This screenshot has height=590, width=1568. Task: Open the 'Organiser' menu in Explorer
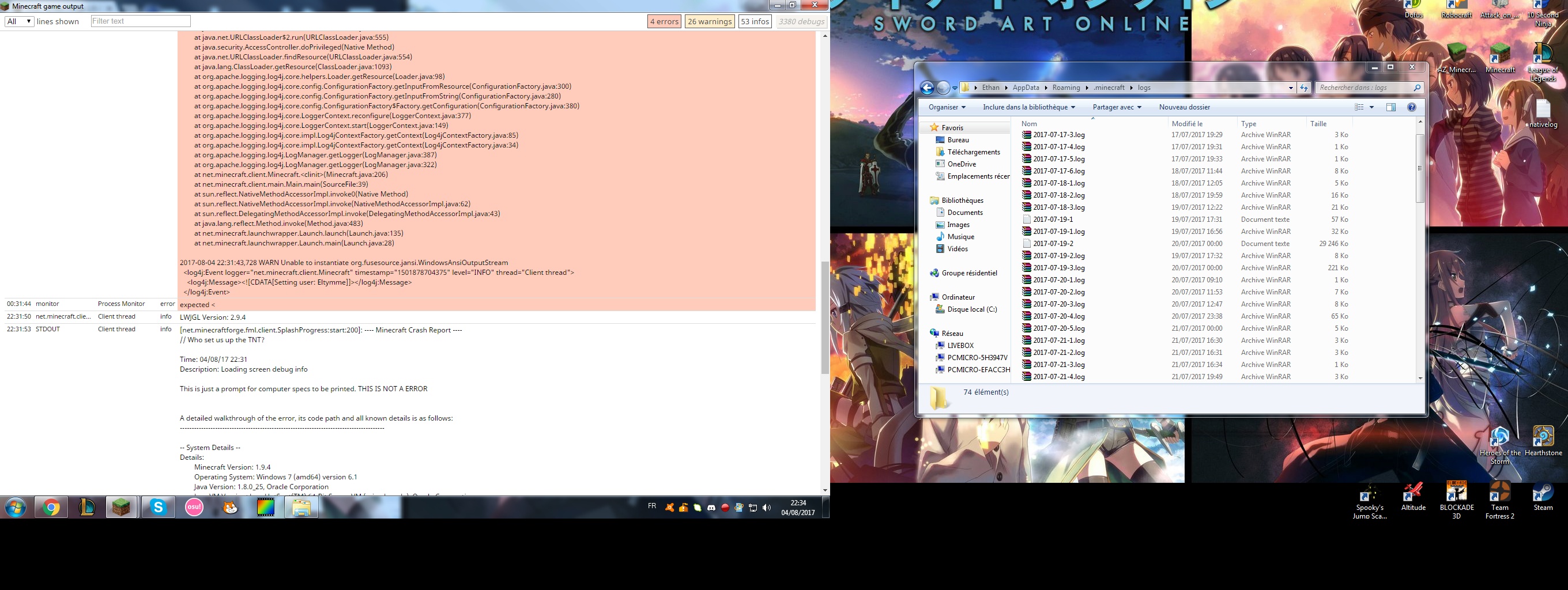(947, 107)
